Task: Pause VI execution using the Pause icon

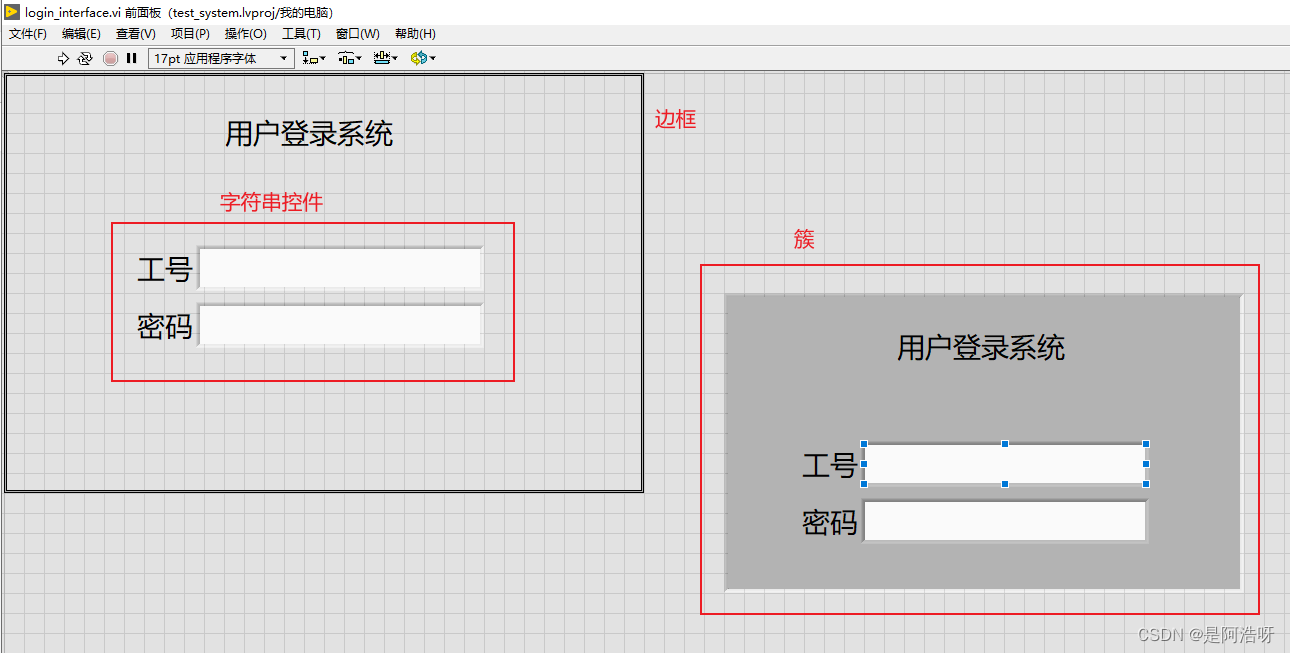Action: [x=131, y=58]
